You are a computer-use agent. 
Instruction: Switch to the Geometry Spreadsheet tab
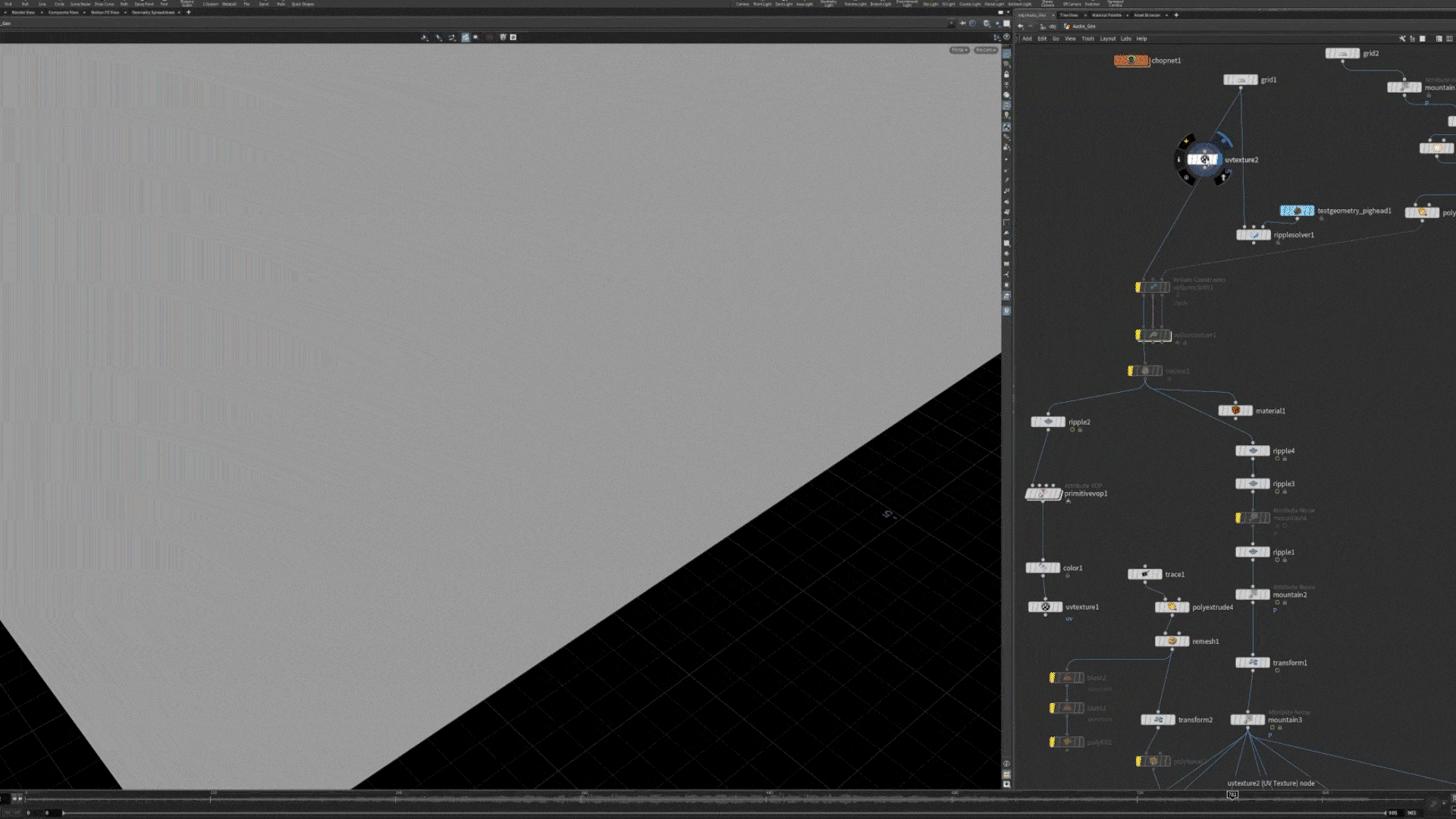152,13
